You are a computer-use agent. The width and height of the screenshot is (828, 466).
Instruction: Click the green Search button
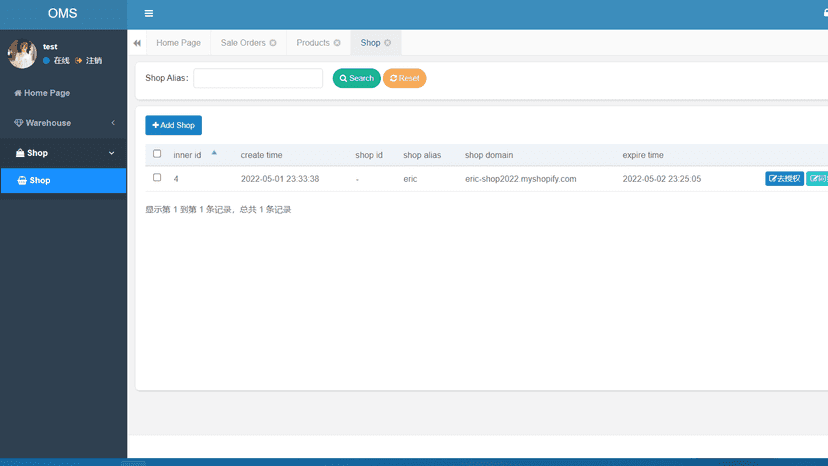click(x=356, y=78)
